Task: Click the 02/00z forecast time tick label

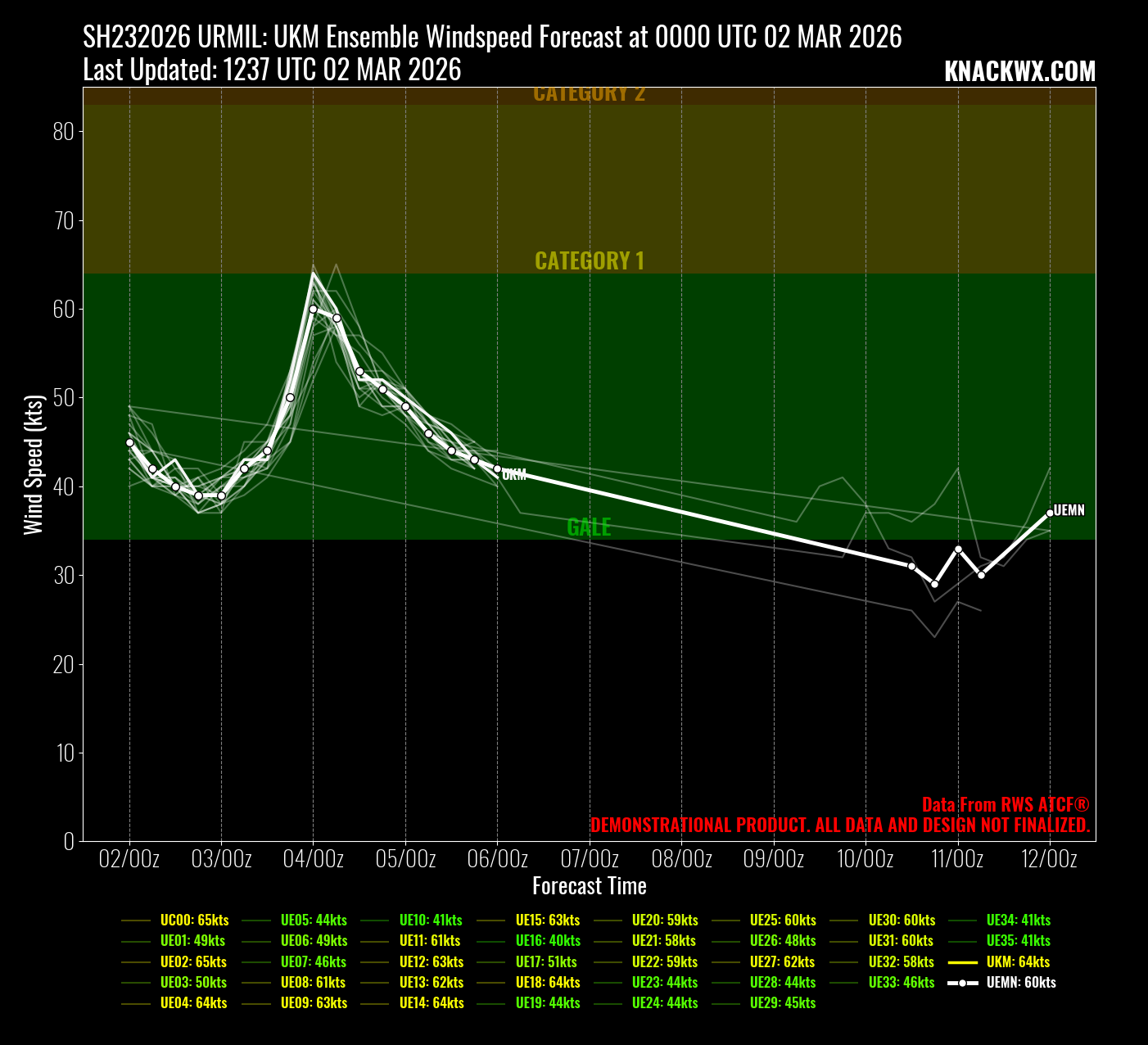Action: (x=129, y=859)
